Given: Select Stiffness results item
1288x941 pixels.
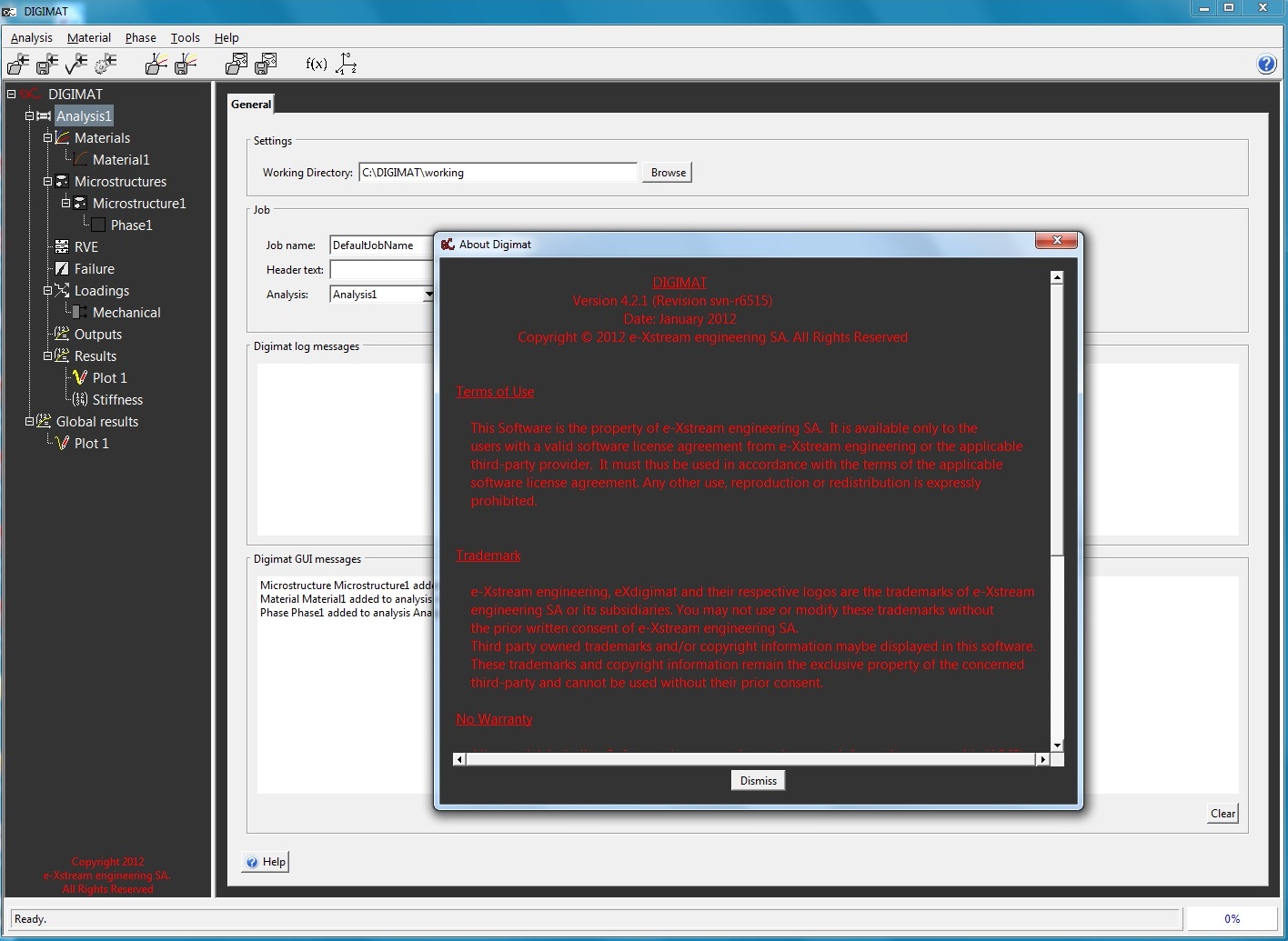Looking at the screenshot, I should (x=117, y=400).
